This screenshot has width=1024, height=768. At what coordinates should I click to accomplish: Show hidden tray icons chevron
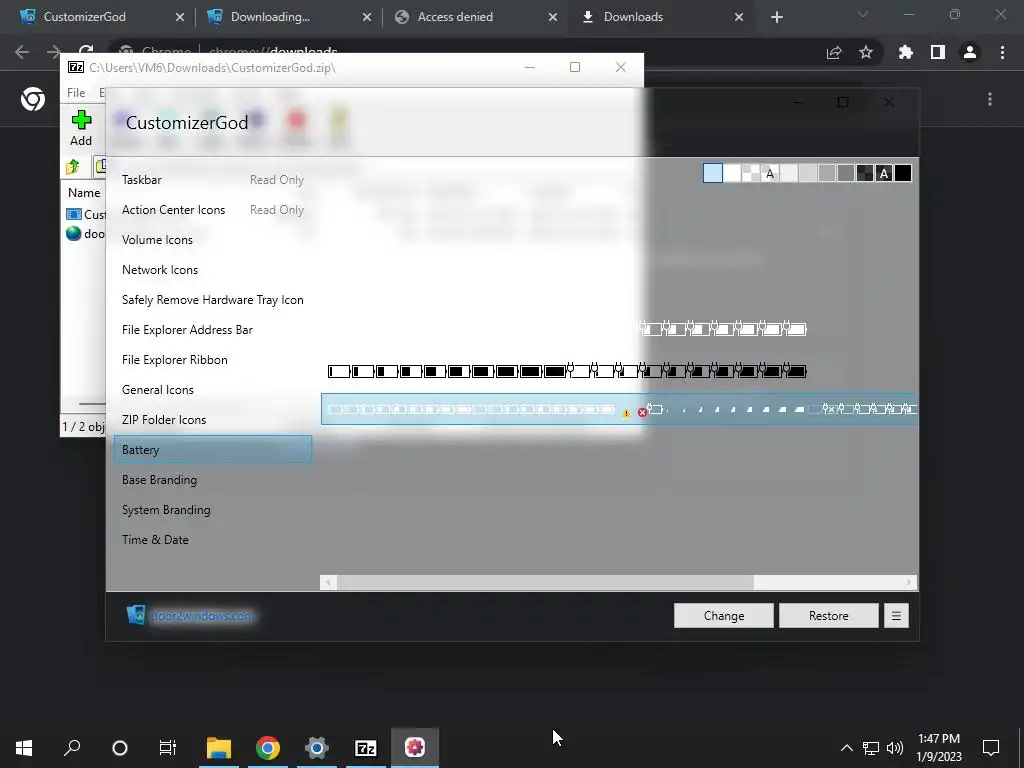click(x=846, y=748)
